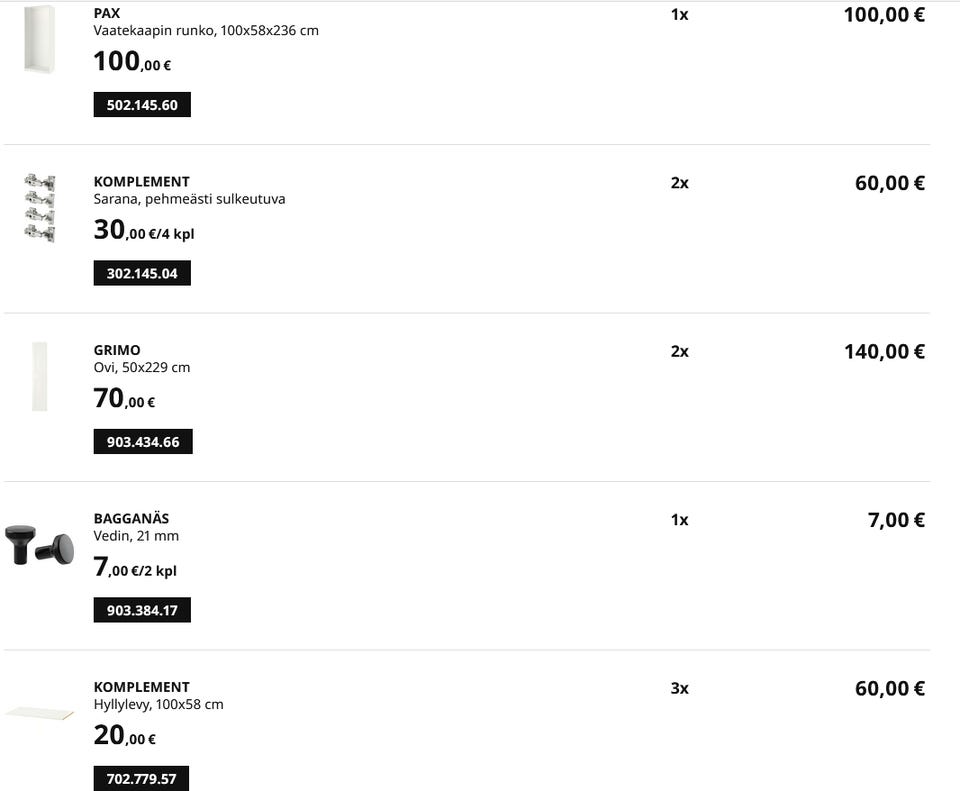Open the GRIMO door product image

tap(40, 377)
